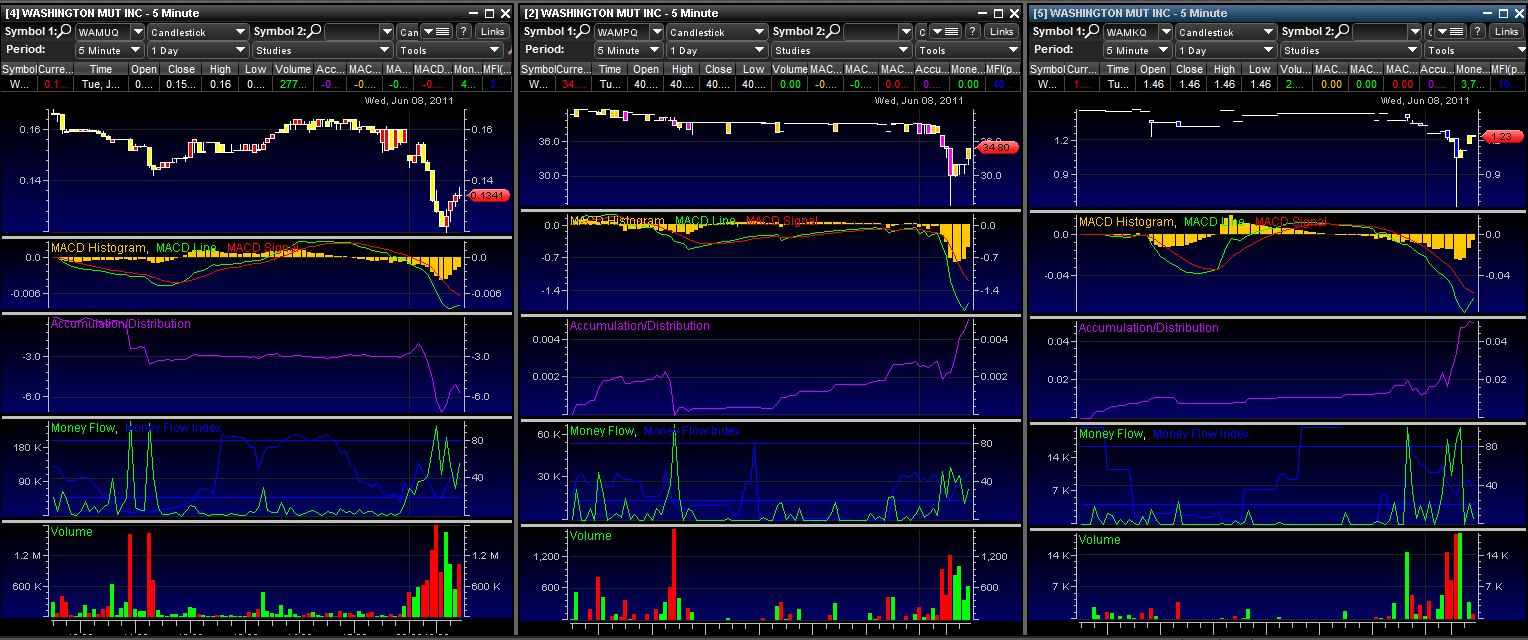1528x640 pixels.
Task: Click the Time column header in window [2]
Action: tap(610, 69)
